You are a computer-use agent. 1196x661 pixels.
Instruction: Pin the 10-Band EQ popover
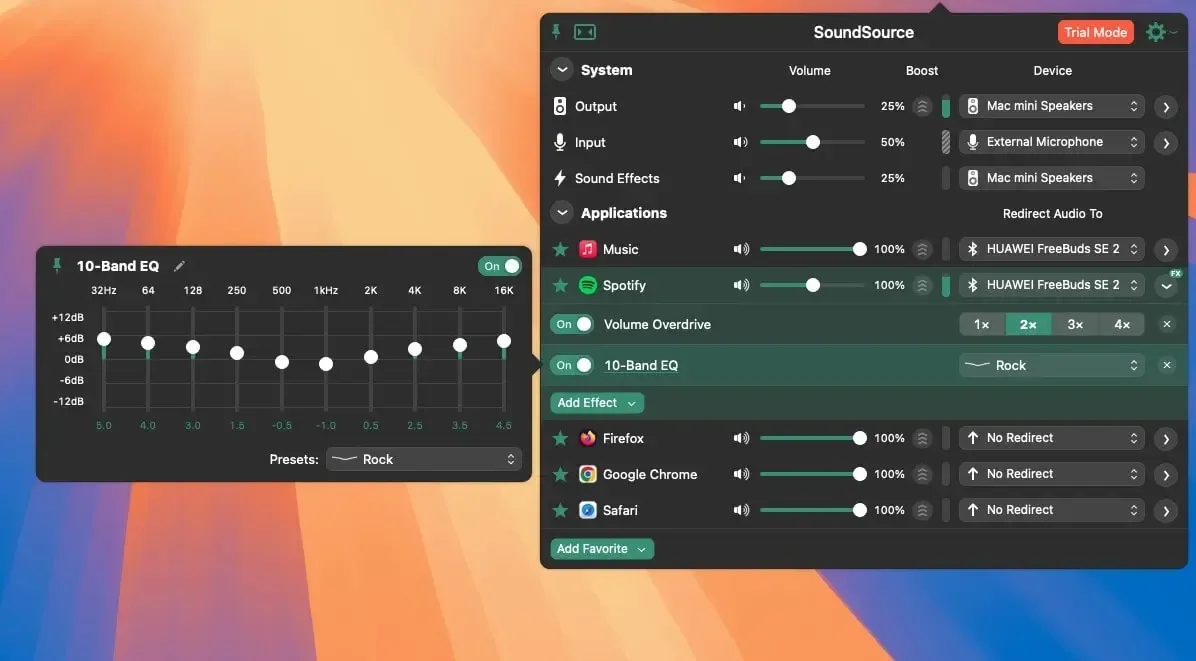[56, 265]
